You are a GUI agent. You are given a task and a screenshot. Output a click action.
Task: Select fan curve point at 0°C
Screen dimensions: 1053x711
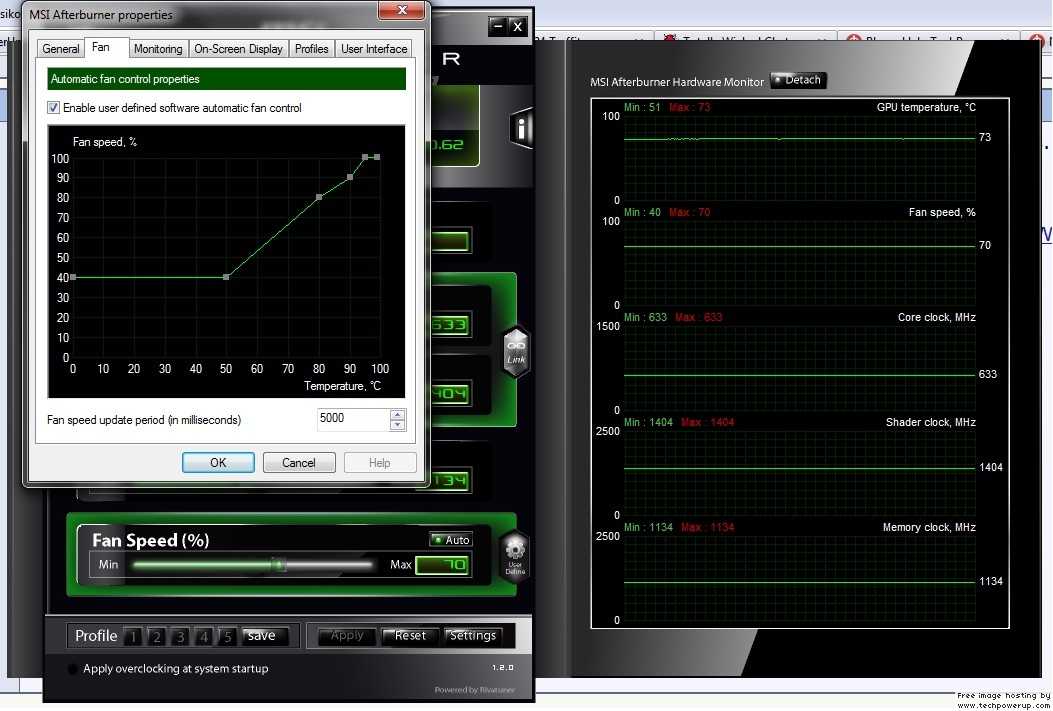pos(73,277)
